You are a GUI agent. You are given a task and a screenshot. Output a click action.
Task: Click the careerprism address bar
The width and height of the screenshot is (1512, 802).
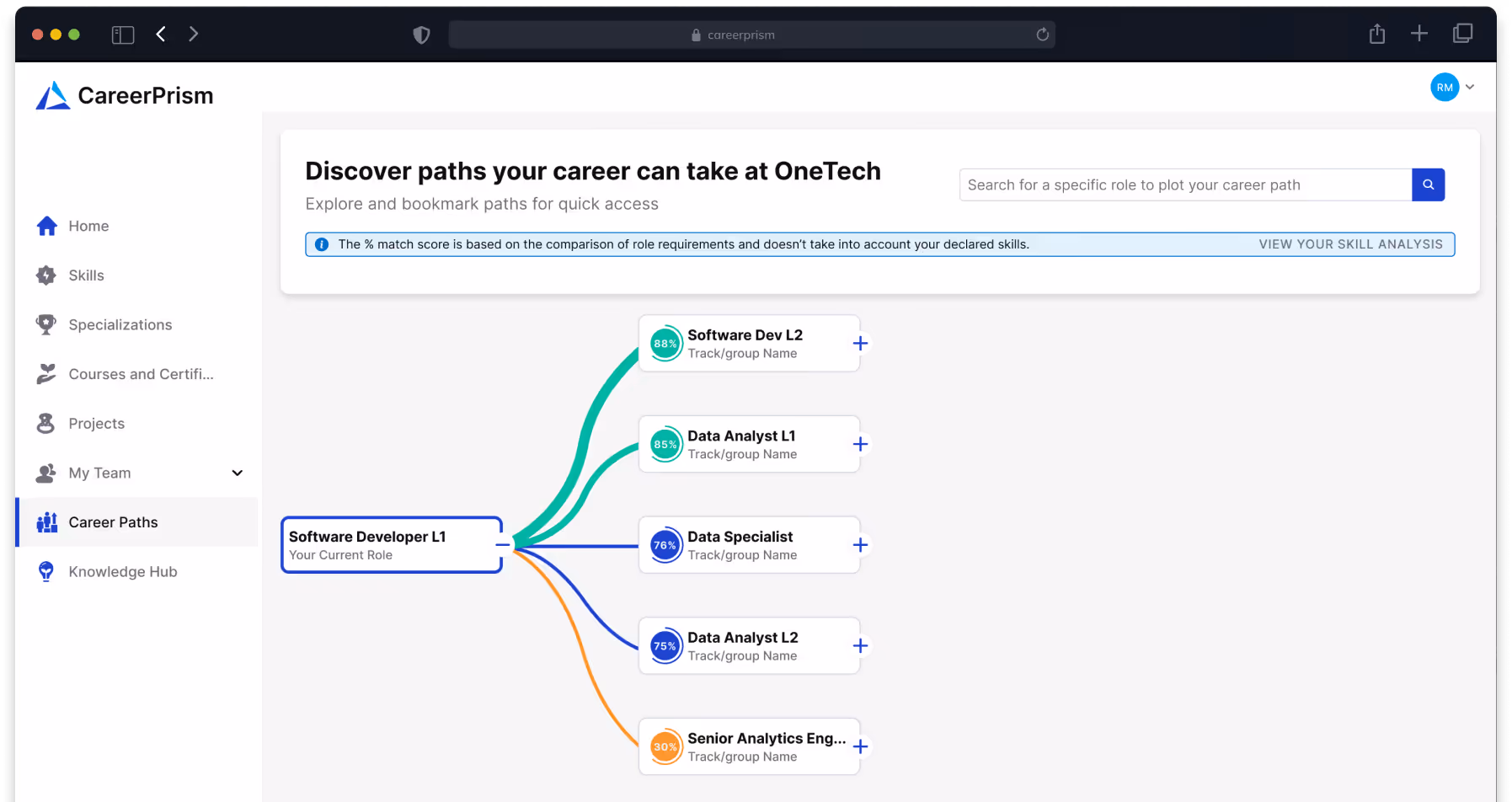tap(751, 35)
